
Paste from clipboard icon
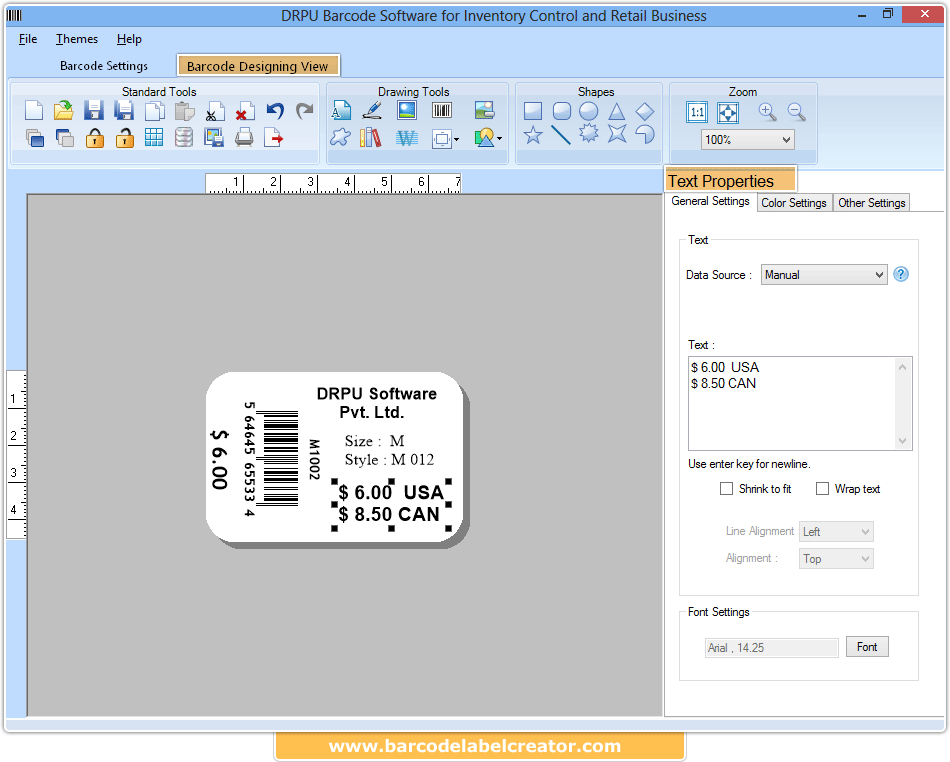click(184, 111)
